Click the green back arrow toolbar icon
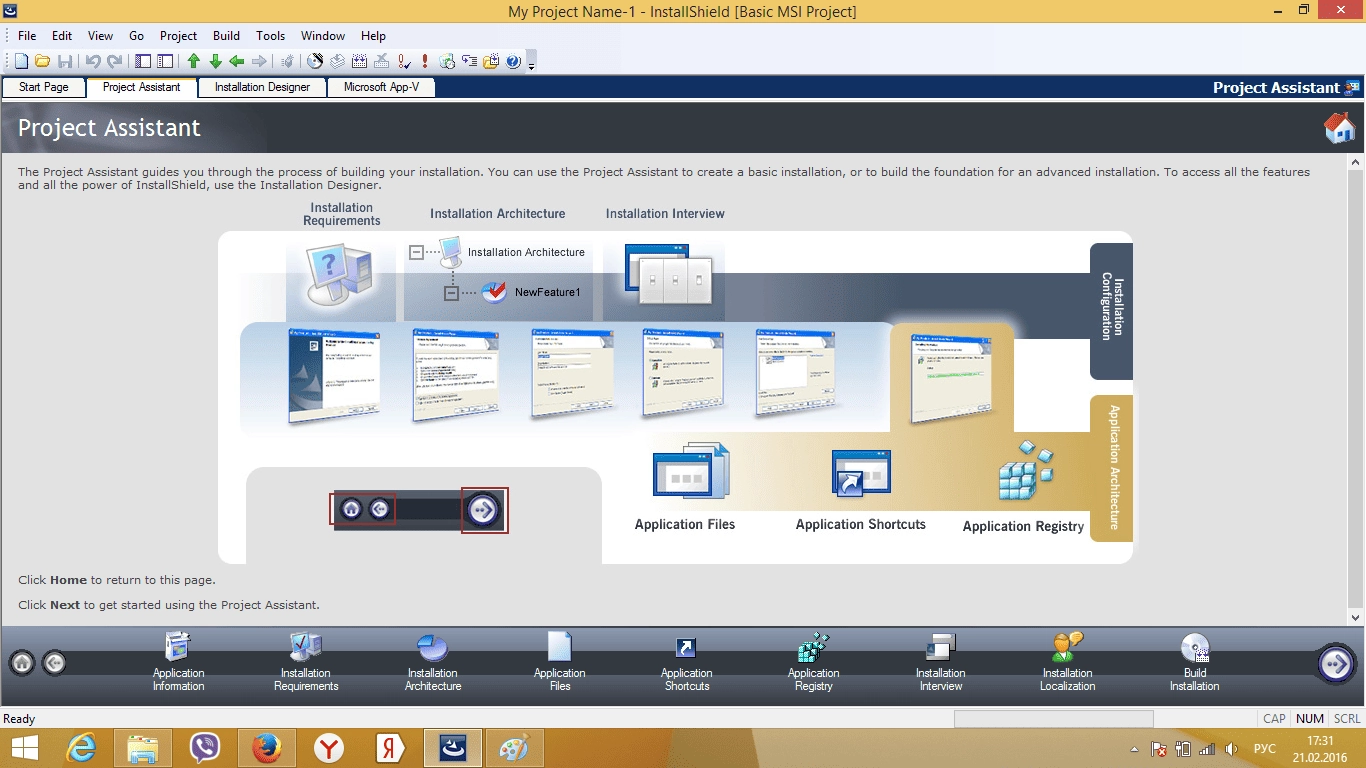 237,61
